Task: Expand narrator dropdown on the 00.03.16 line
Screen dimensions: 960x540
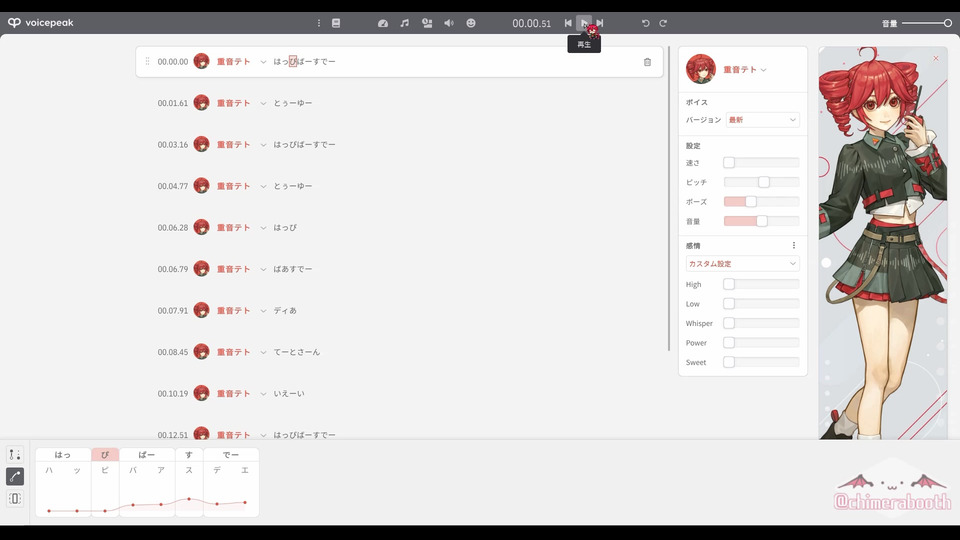Action: pos(263,145)
